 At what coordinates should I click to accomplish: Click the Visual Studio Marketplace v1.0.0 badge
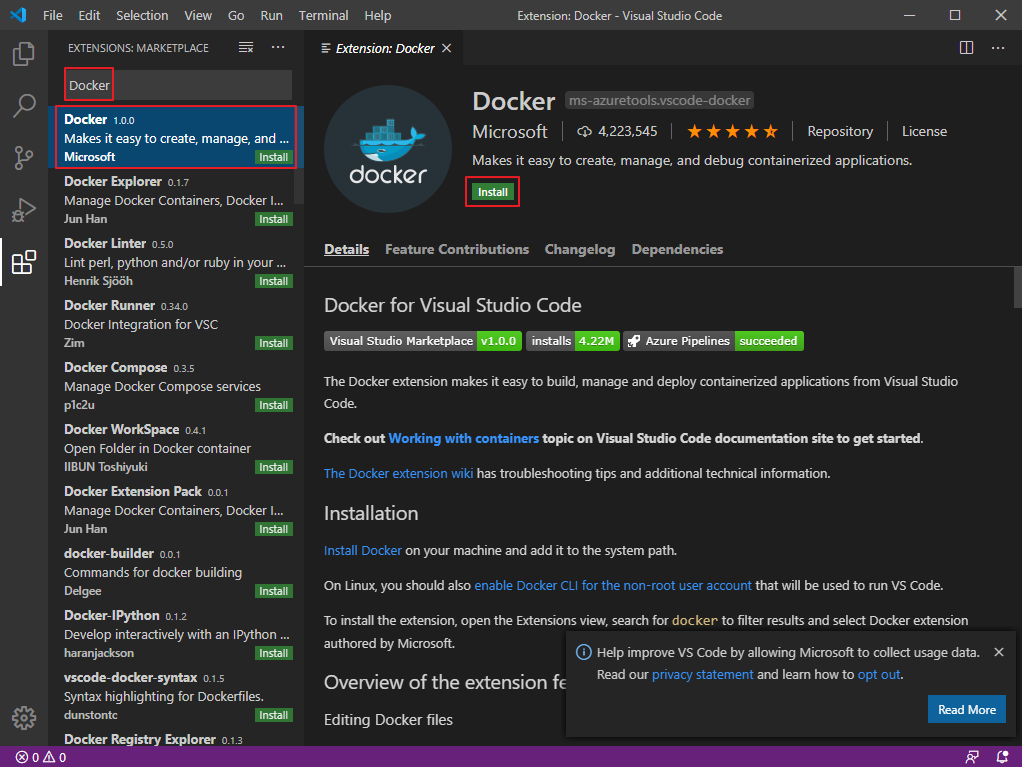(x=422, y=341)
